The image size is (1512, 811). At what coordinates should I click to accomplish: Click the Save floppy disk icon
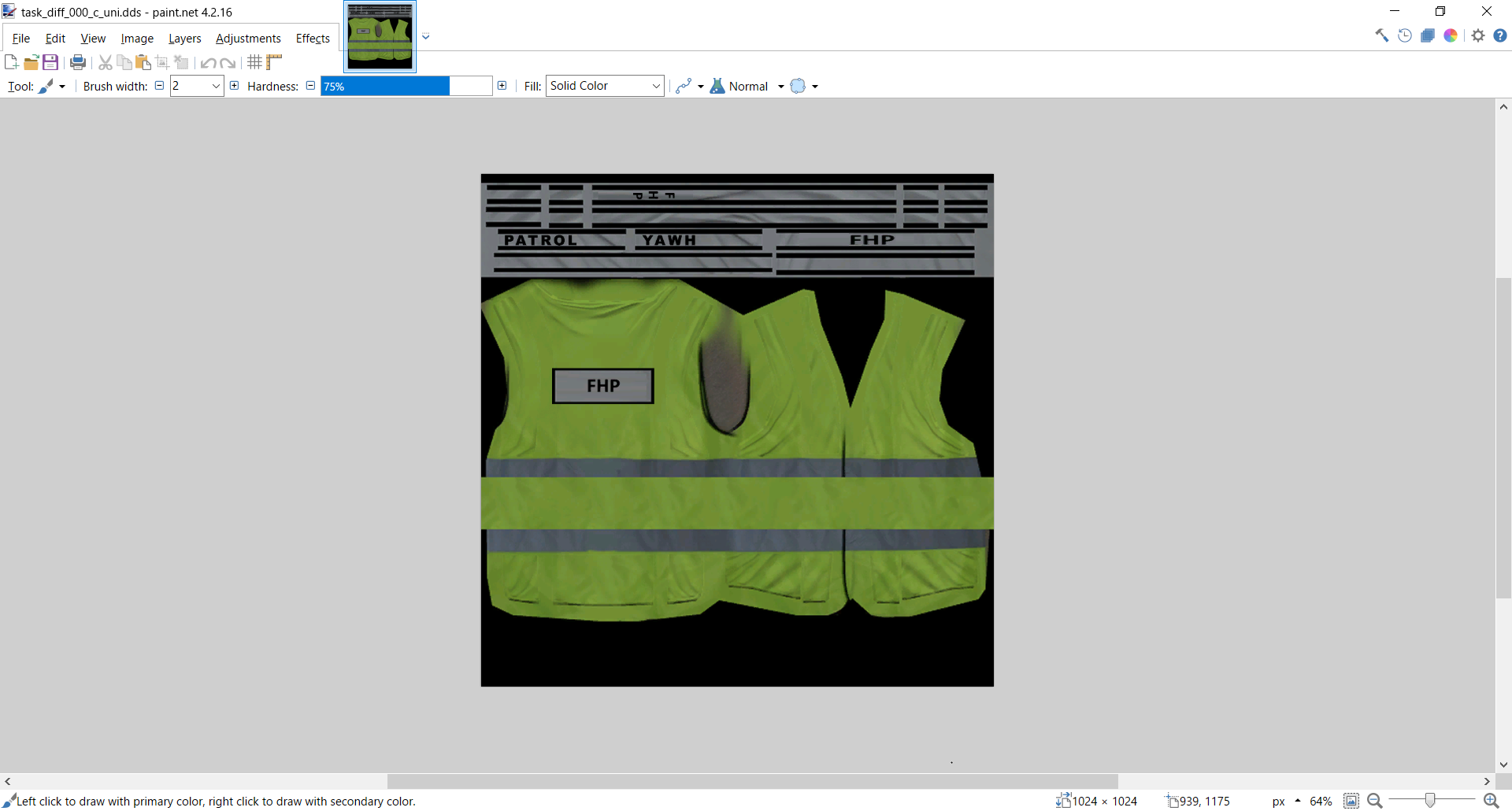[50, 62]
